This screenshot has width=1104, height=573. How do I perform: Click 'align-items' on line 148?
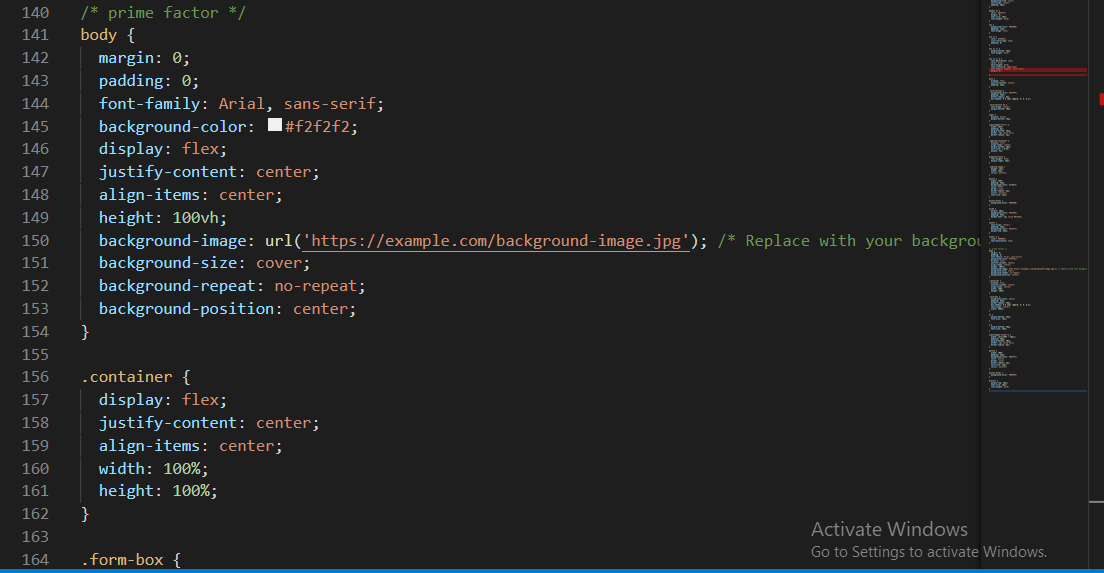149,195
